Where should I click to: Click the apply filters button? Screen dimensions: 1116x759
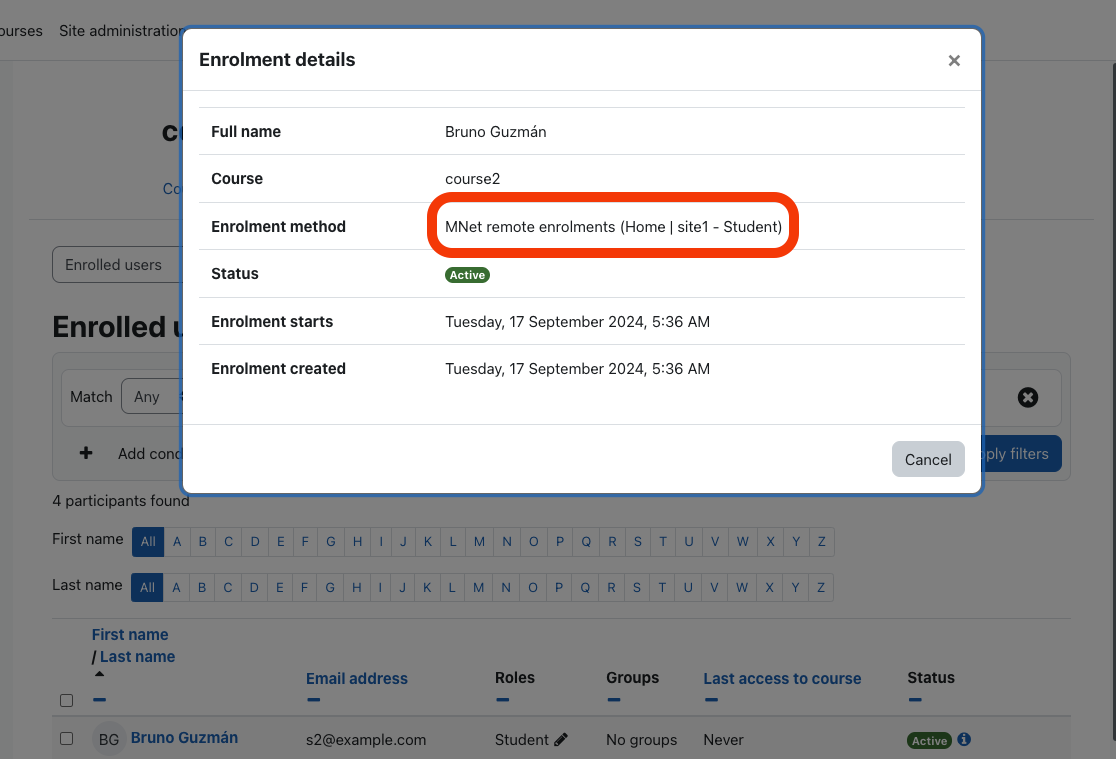click(x=1021, y=454)
